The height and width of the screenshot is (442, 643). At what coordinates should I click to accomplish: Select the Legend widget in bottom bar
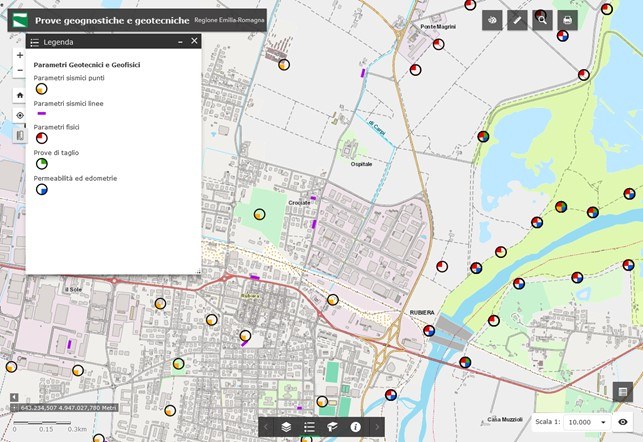pyautogui.click(x=309, y=427)
